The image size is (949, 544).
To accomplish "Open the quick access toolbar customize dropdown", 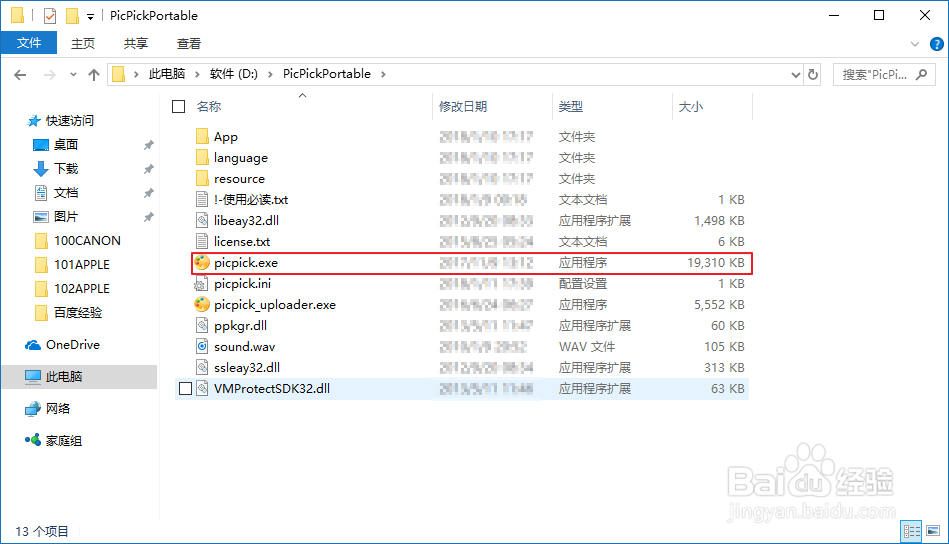I will pyautogui.click(x=90, y=16).
